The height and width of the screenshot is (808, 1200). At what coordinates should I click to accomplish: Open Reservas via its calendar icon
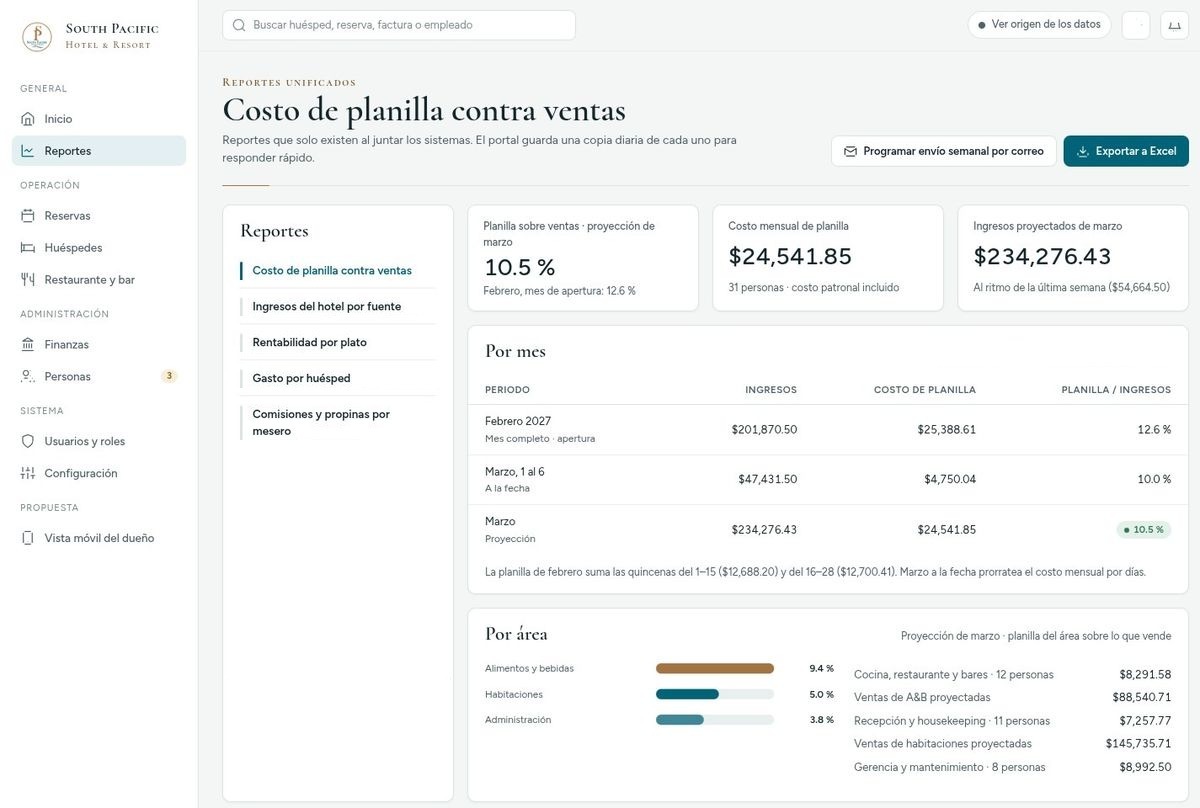(28, 216)
